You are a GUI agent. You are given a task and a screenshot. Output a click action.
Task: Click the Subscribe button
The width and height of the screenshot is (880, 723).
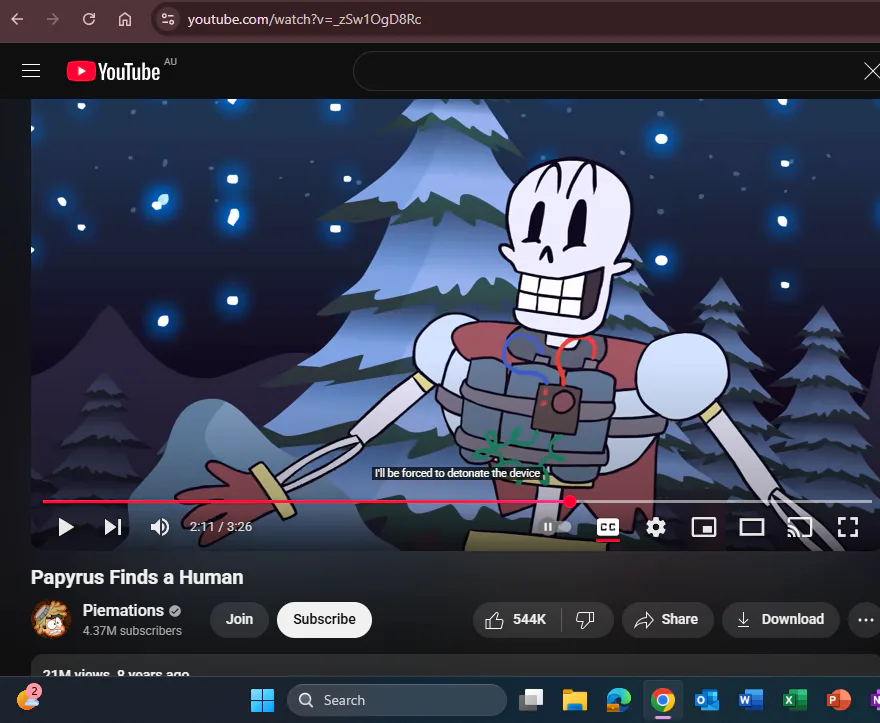[324, 619]
